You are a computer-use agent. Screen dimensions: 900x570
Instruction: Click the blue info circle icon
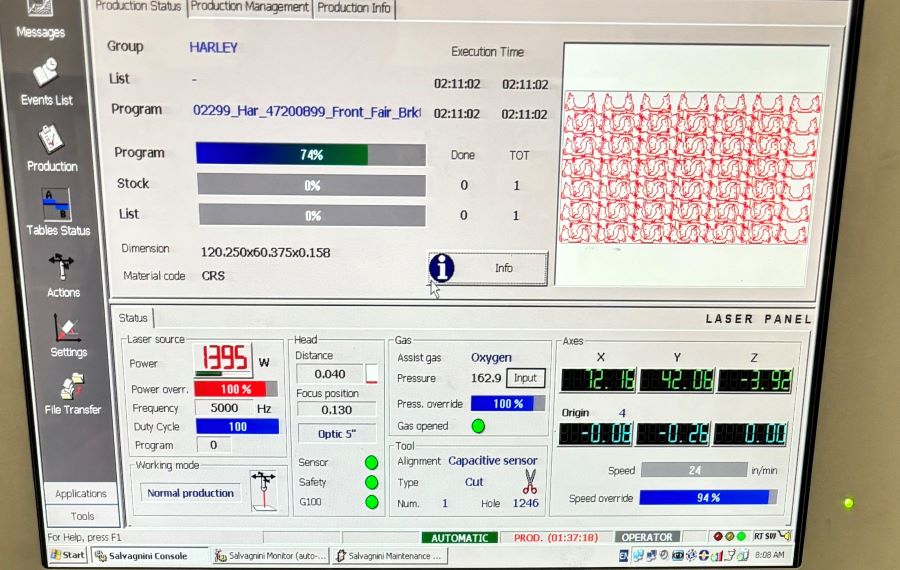pos(441,267)
